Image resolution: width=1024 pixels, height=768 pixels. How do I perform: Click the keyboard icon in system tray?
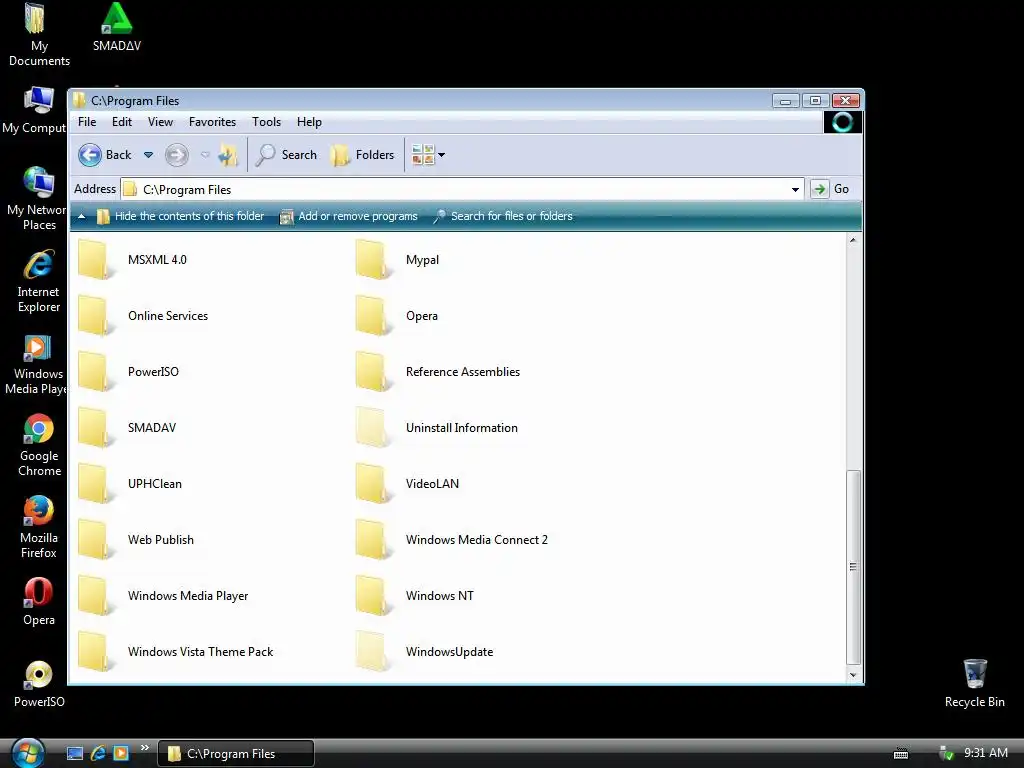[901, 754]
